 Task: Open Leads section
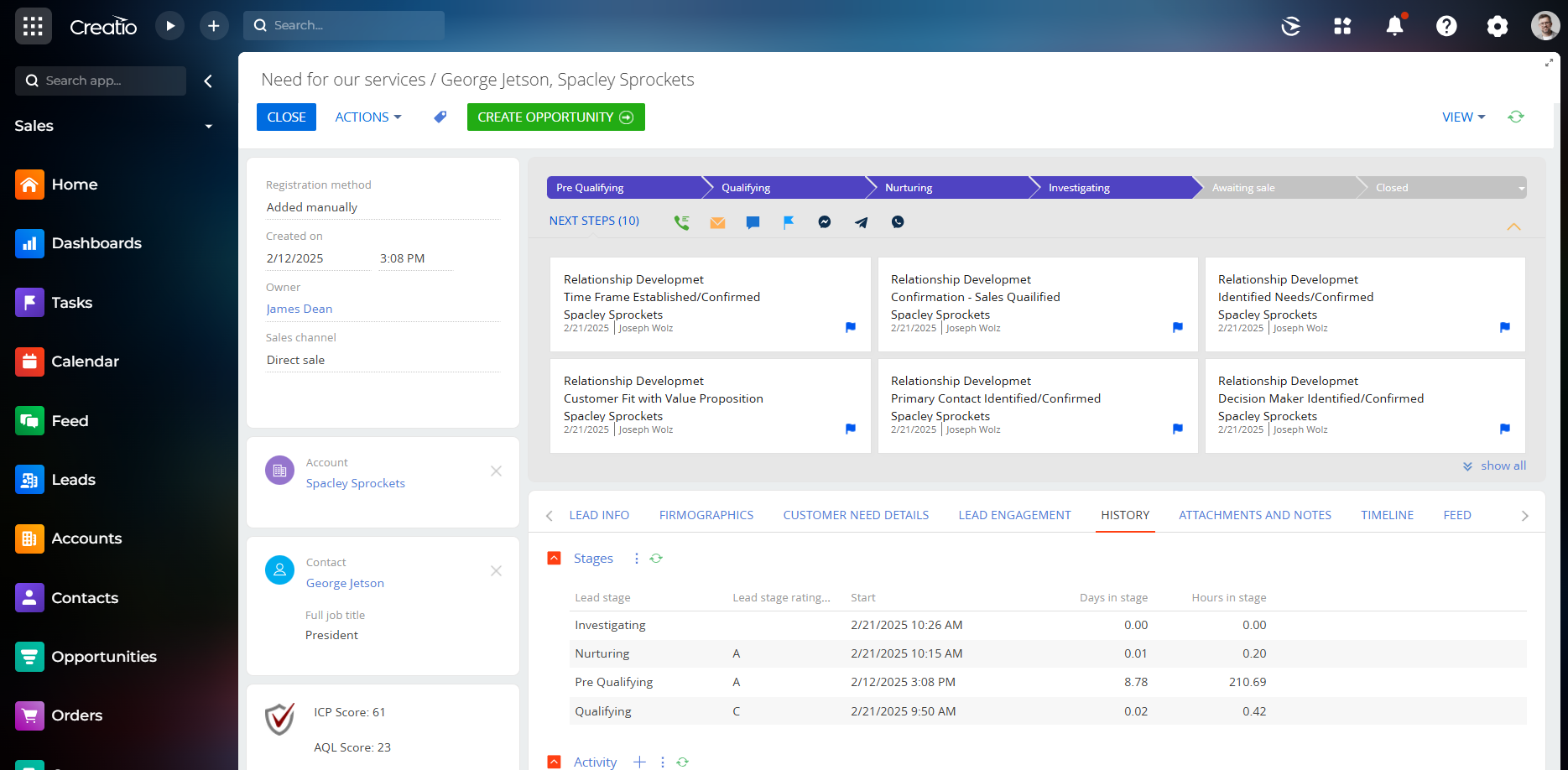pos(55,480)
